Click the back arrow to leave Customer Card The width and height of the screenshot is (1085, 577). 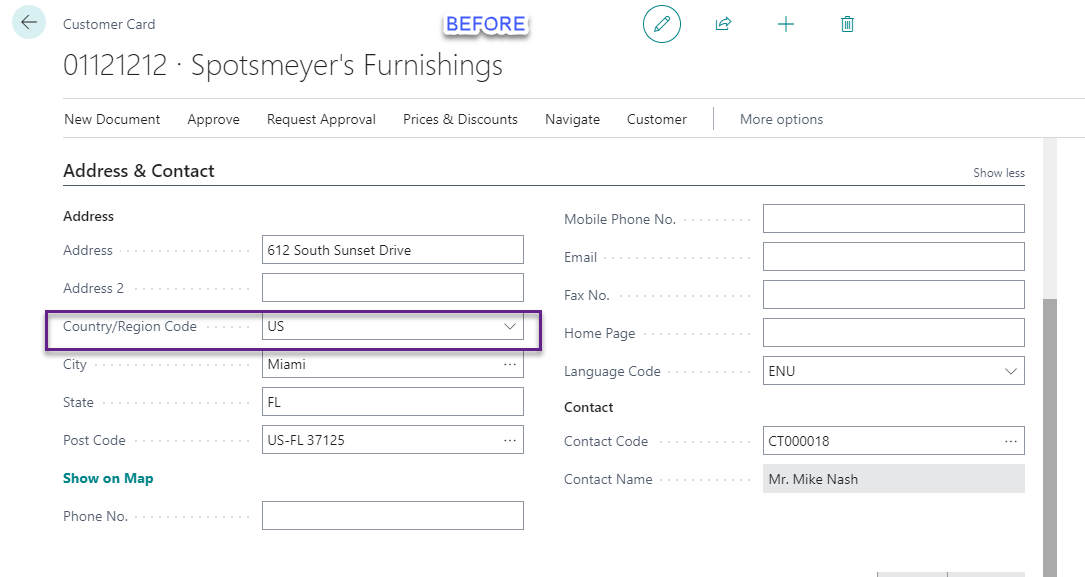click(x=28, y=22)
